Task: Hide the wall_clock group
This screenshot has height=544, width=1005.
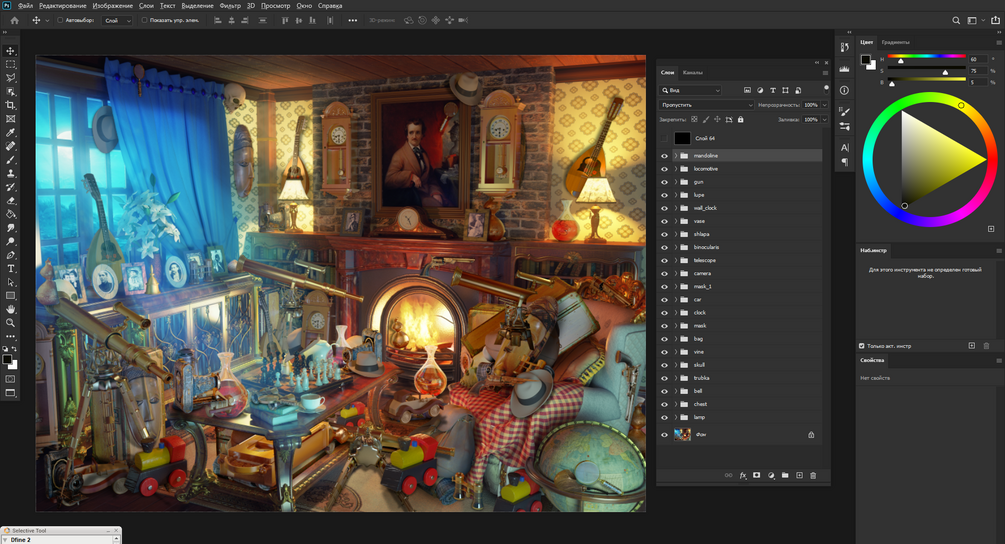Action: pos(664,208)
